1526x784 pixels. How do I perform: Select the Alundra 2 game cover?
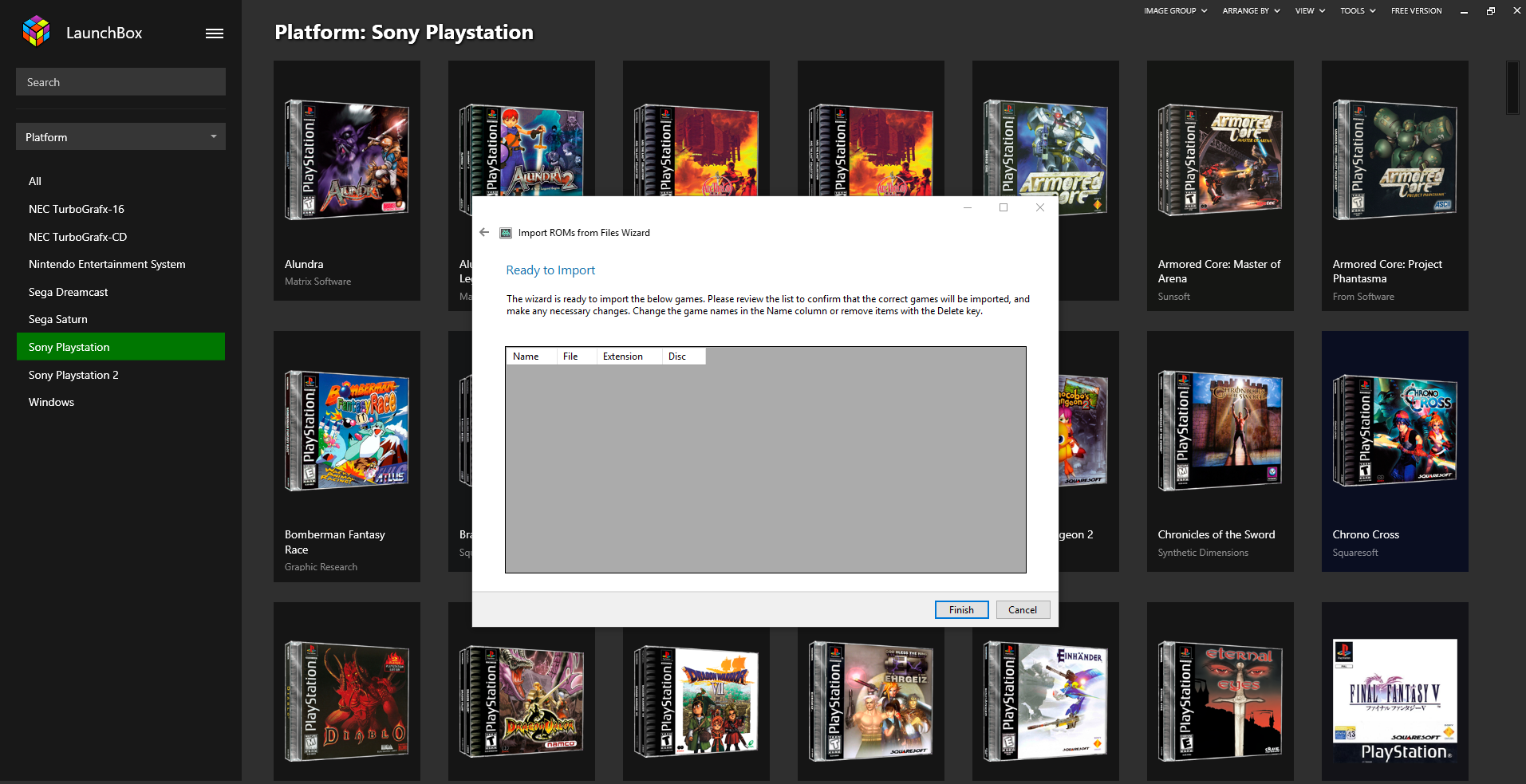click(522, 149)
